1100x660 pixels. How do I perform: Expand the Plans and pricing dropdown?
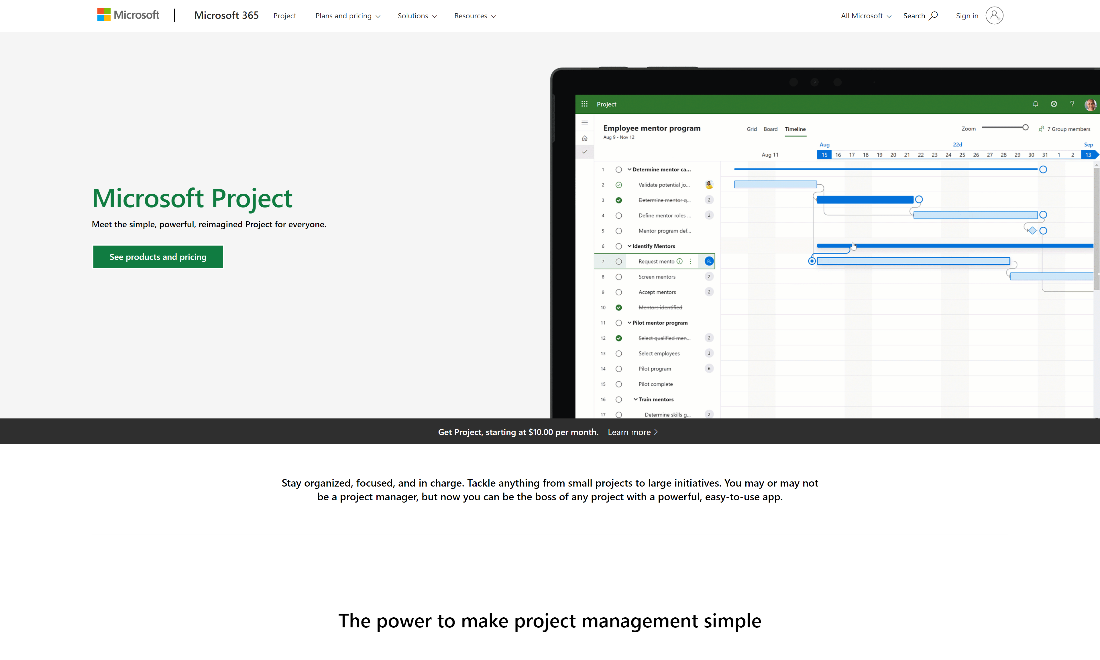(x=347, y=16)
